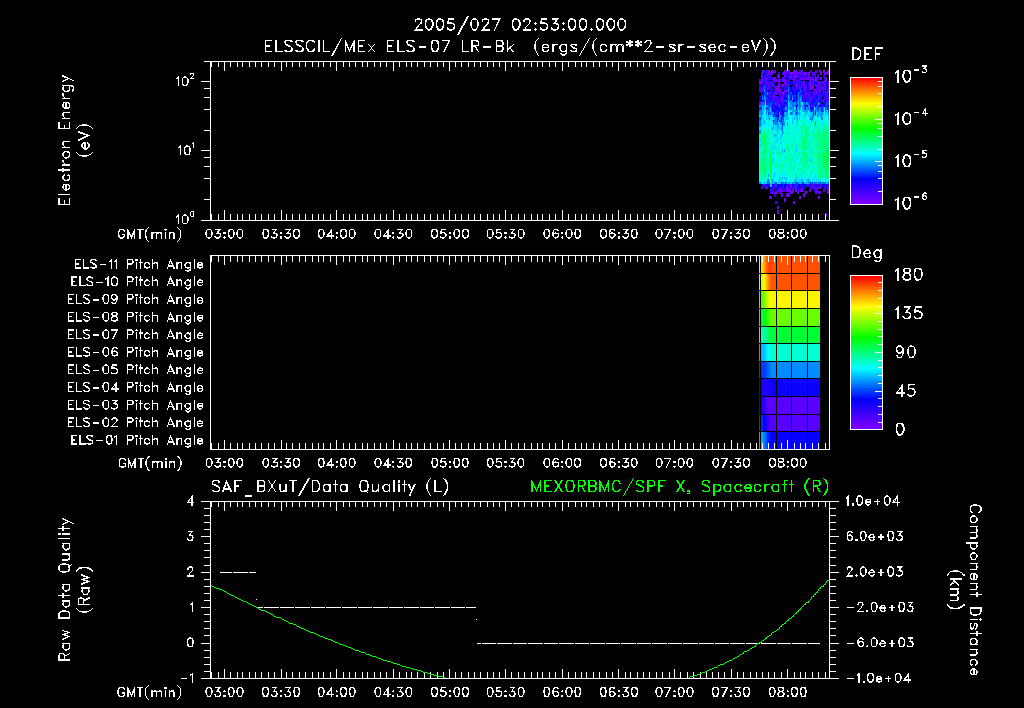Click the data quality segment at level 2
The width and height of the screenshot is (1024, 708).
pyautogui.click(x=238, y=572)
